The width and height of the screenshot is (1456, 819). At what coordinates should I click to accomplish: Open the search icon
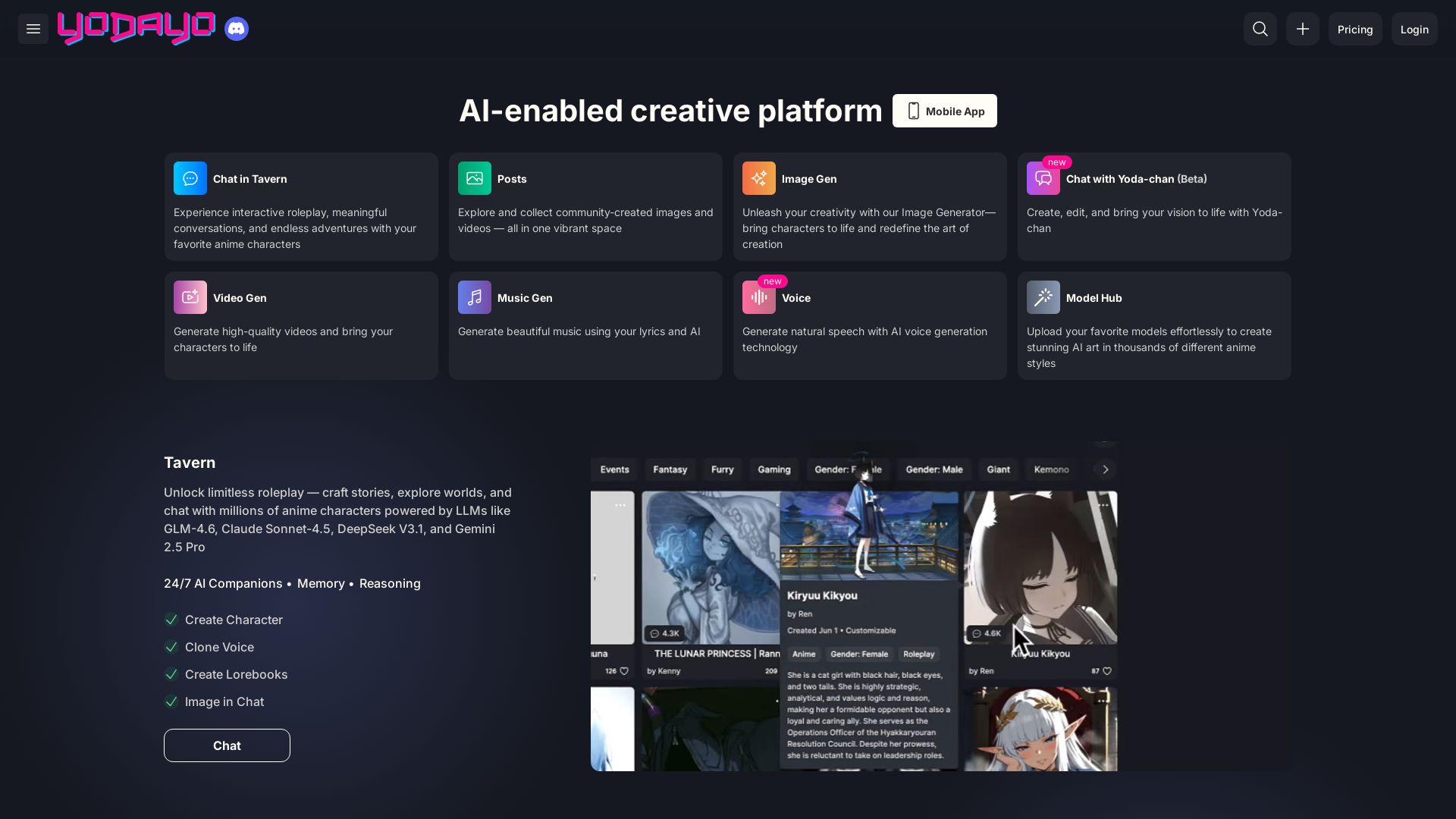(1260, 29)
